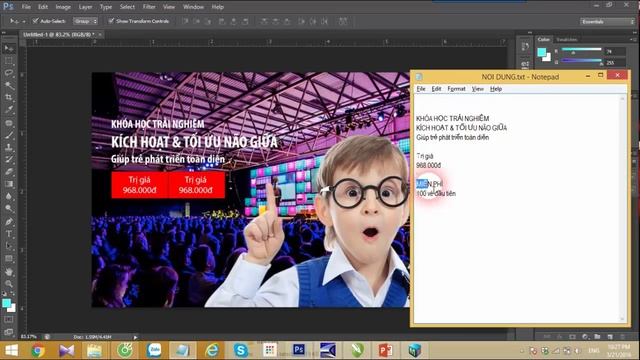Image resolution: width=640 pixels, height=360 pixels.
Task: Click the foreground cyan color swatch in toolbox
Action: 6,303
